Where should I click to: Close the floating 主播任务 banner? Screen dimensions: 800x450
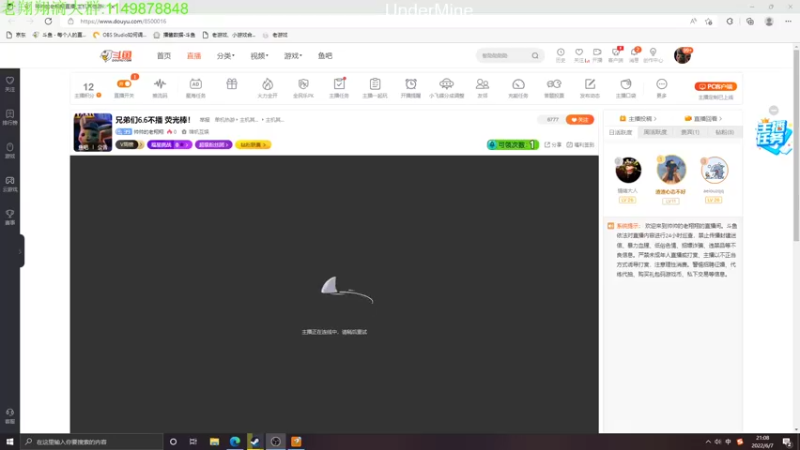click(x=773, y=110)
